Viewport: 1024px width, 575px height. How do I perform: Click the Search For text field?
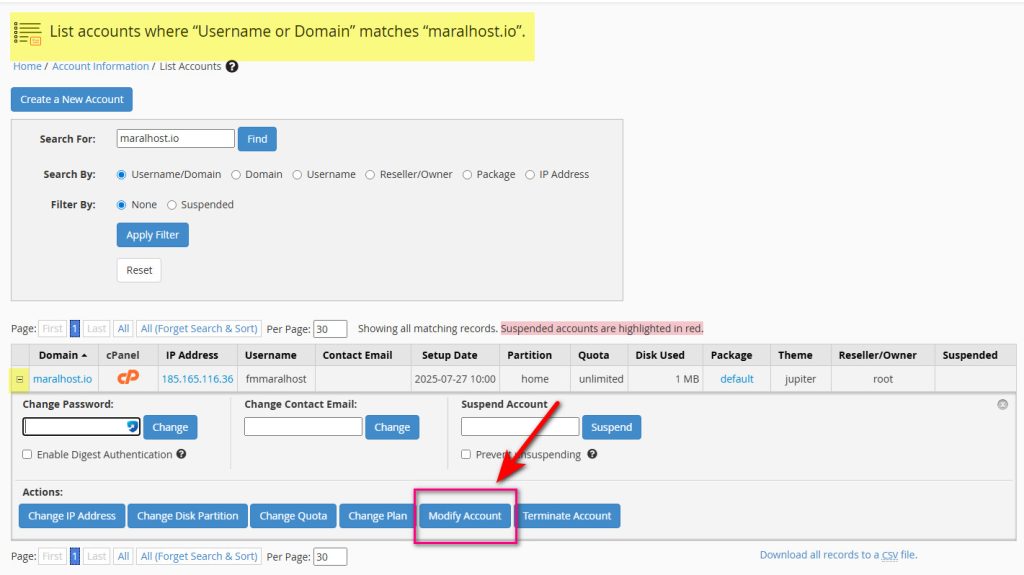point(175,139)
